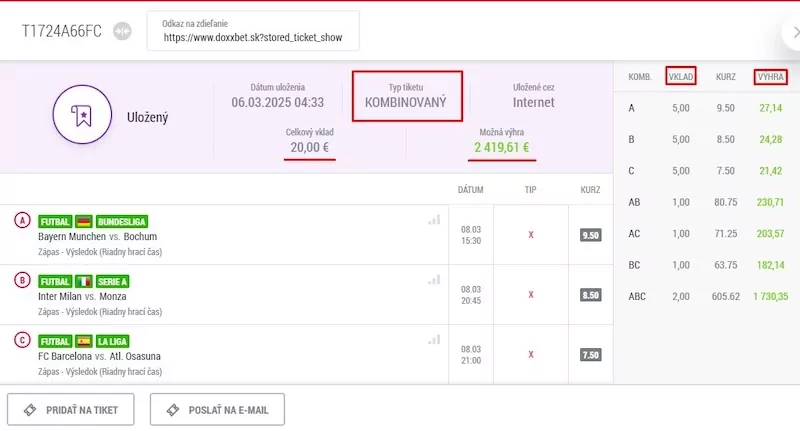Viewport: 800px width, 431px height.
Task: Click the 08.03 15:30 match date
Action: 471,235
